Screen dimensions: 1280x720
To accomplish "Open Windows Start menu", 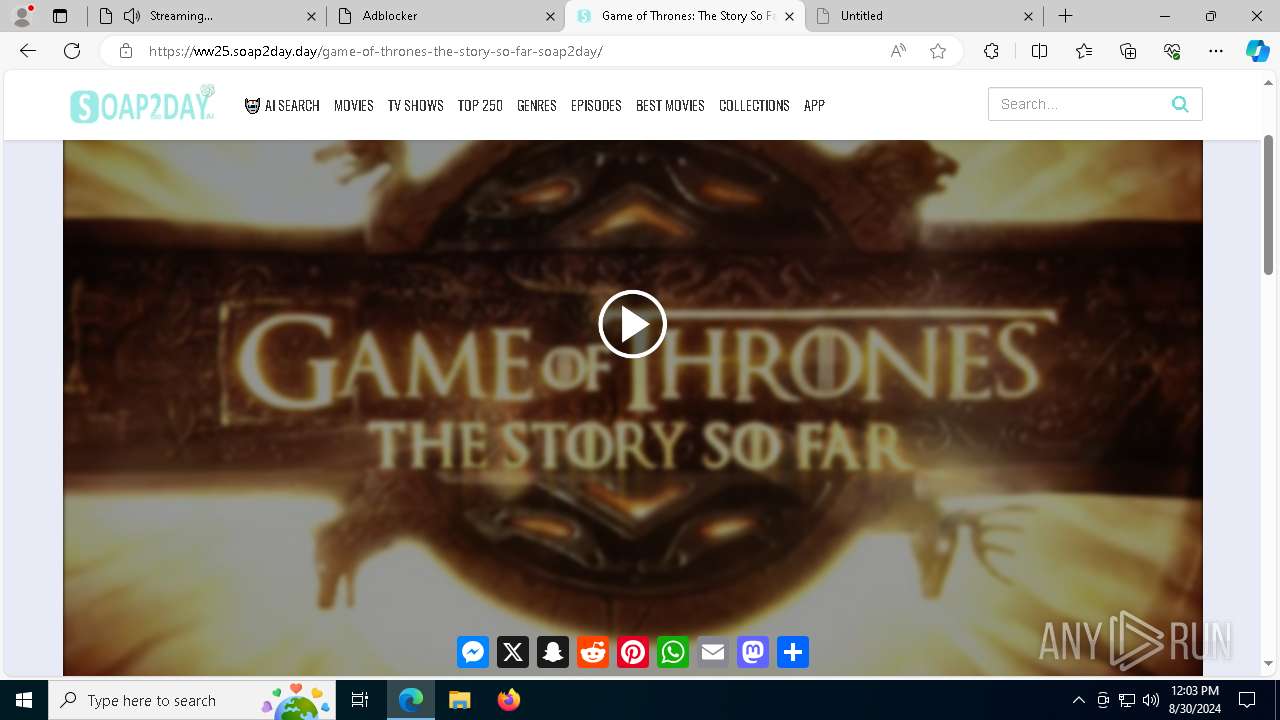I will 24,700.
